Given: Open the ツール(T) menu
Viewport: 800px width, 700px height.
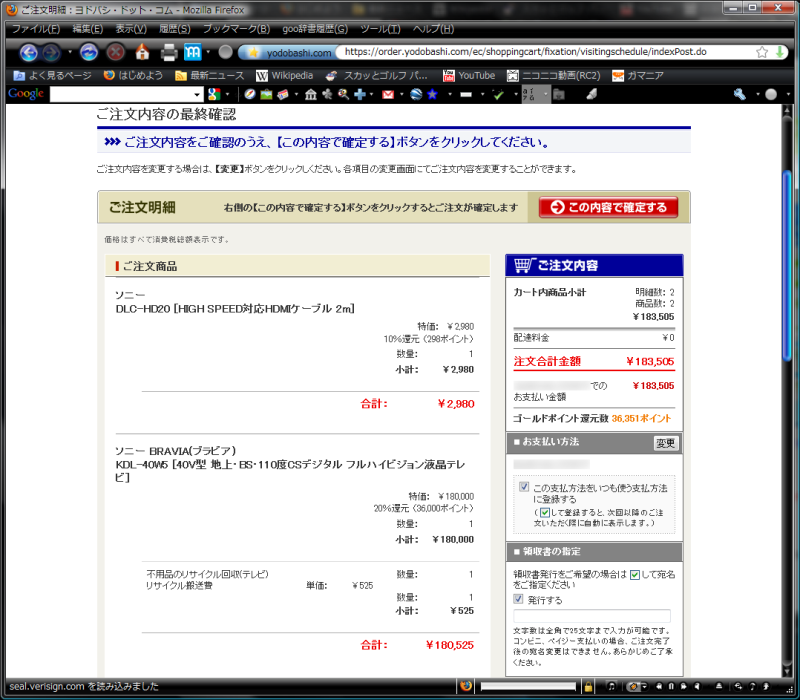Looking at the screenshot, I should 381,29.
